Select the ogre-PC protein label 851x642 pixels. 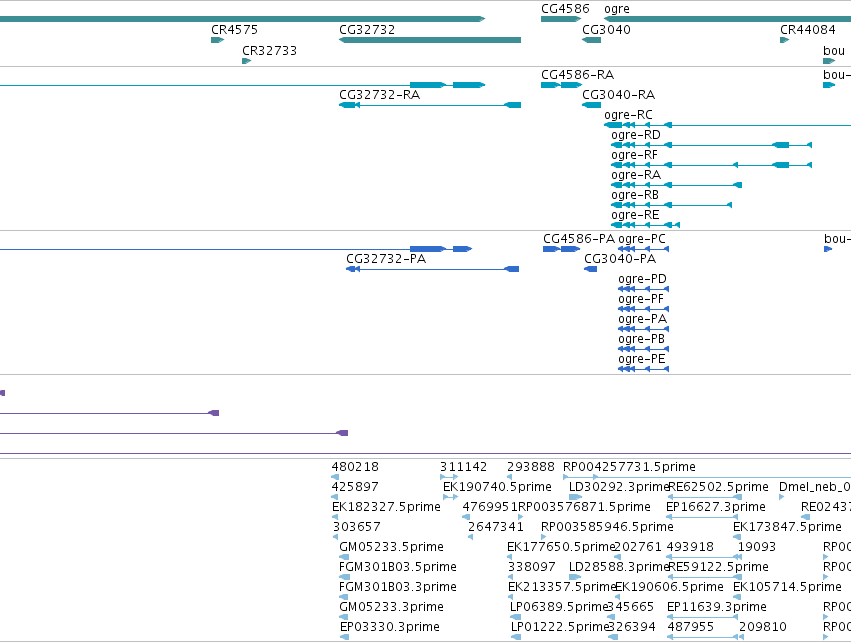(x=642, y=239)
